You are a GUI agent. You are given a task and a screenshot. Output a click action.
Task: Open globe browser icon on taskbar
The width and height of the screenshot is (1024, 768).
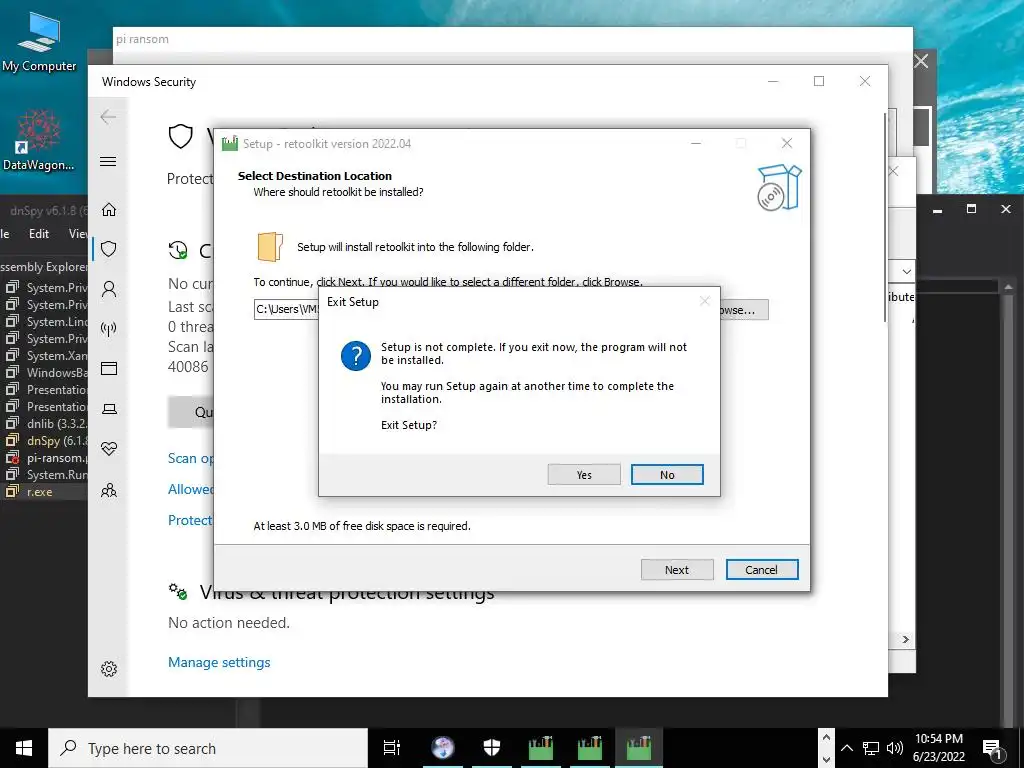443,748
